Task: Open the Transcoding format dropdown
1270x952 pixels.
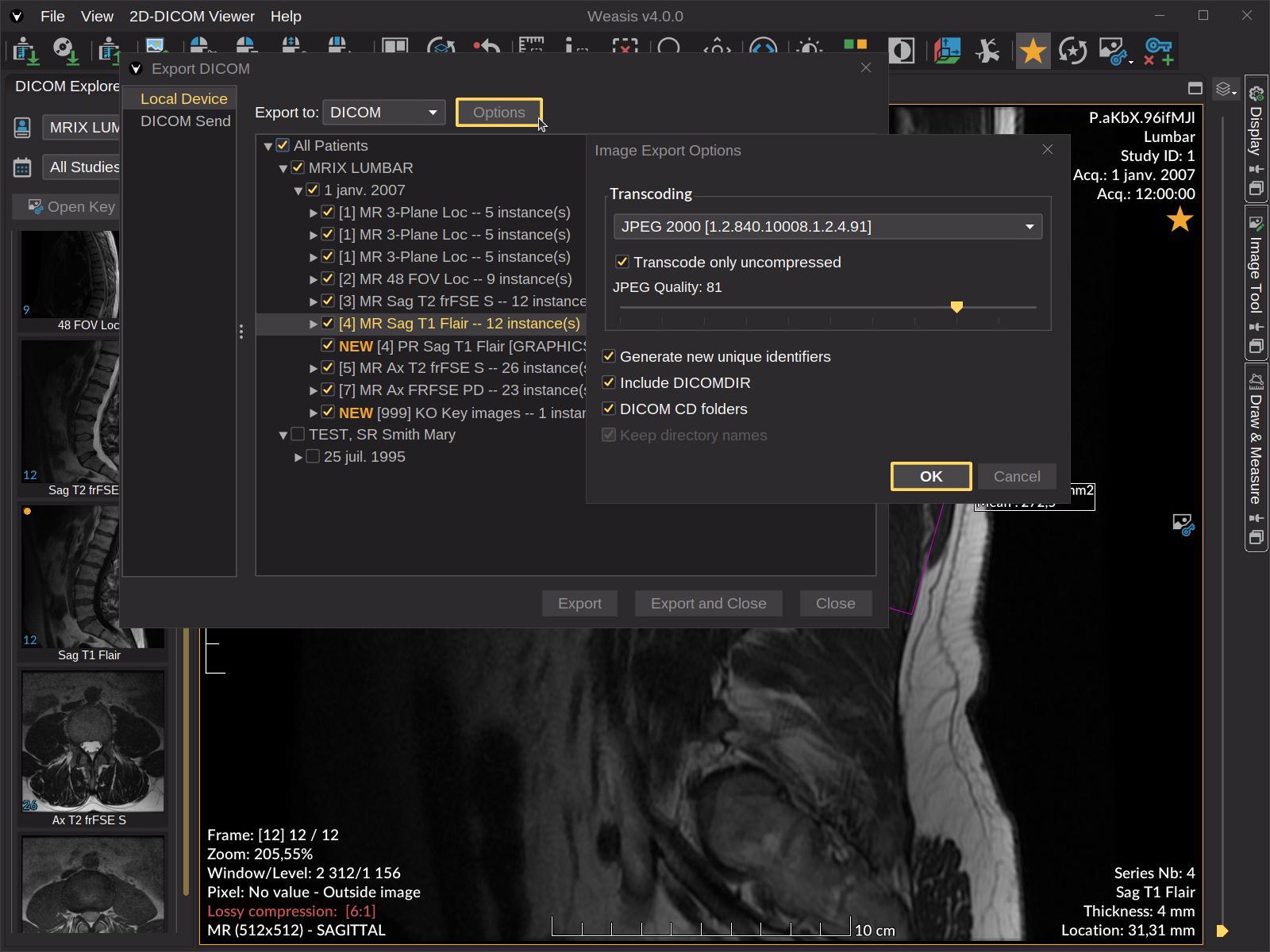Action: point(1028,226)
